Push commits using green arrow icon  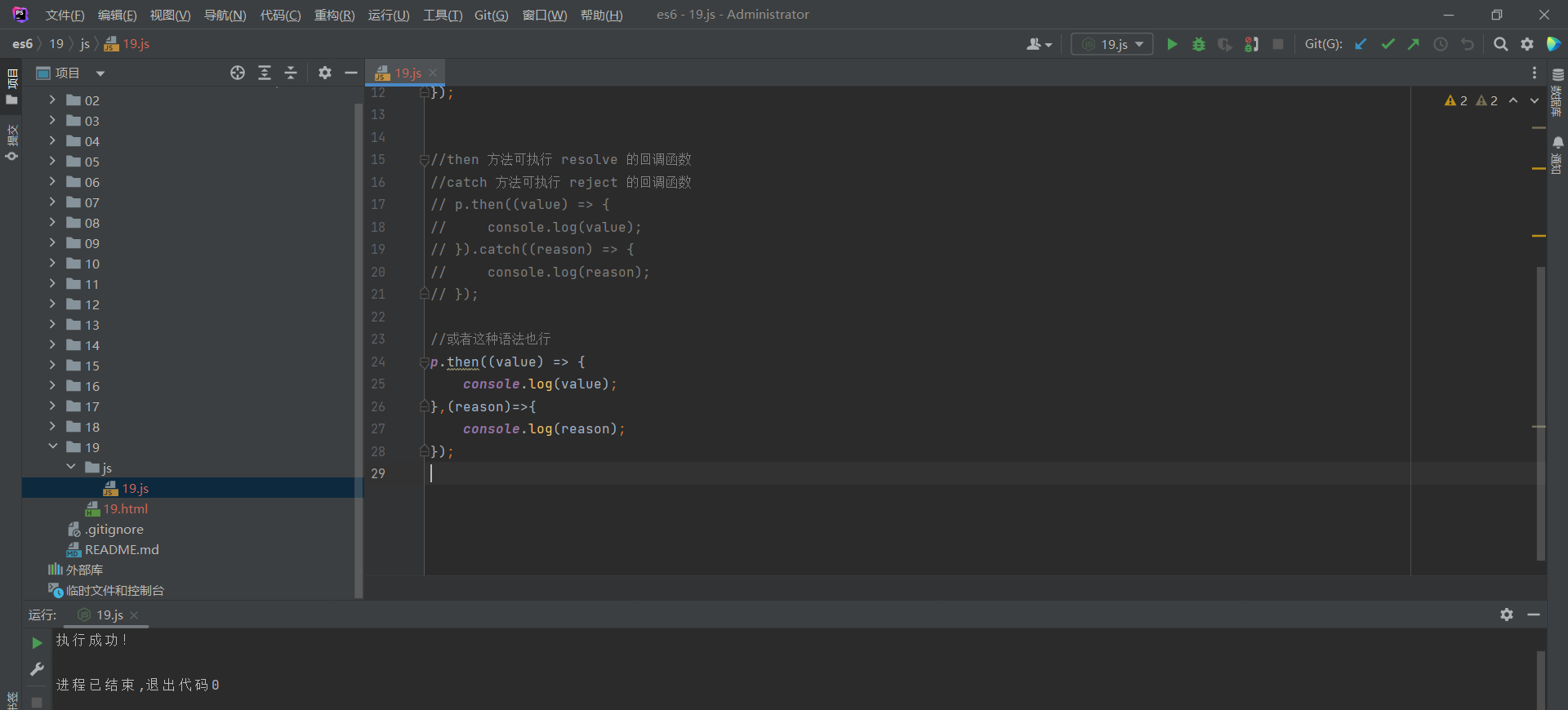[x=1414, y=44]
